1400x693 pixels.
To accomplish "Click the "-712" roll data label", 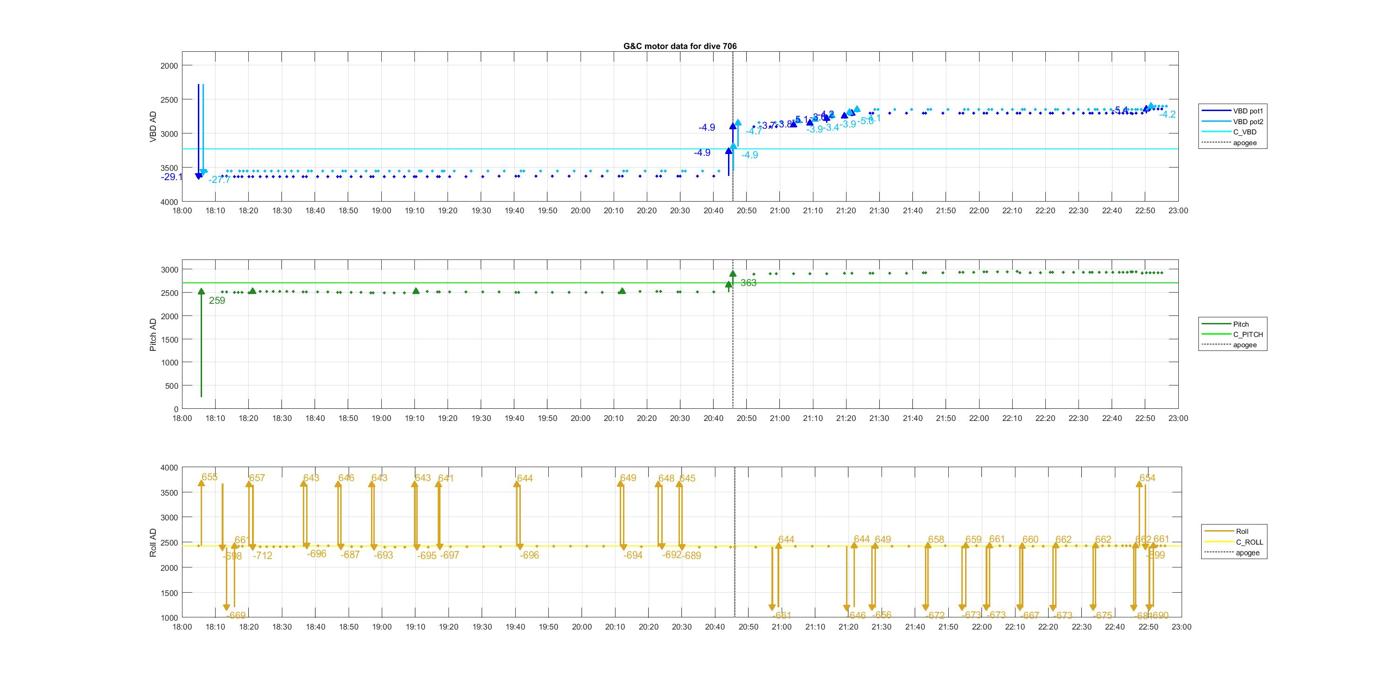I will (x=262, y=555).
